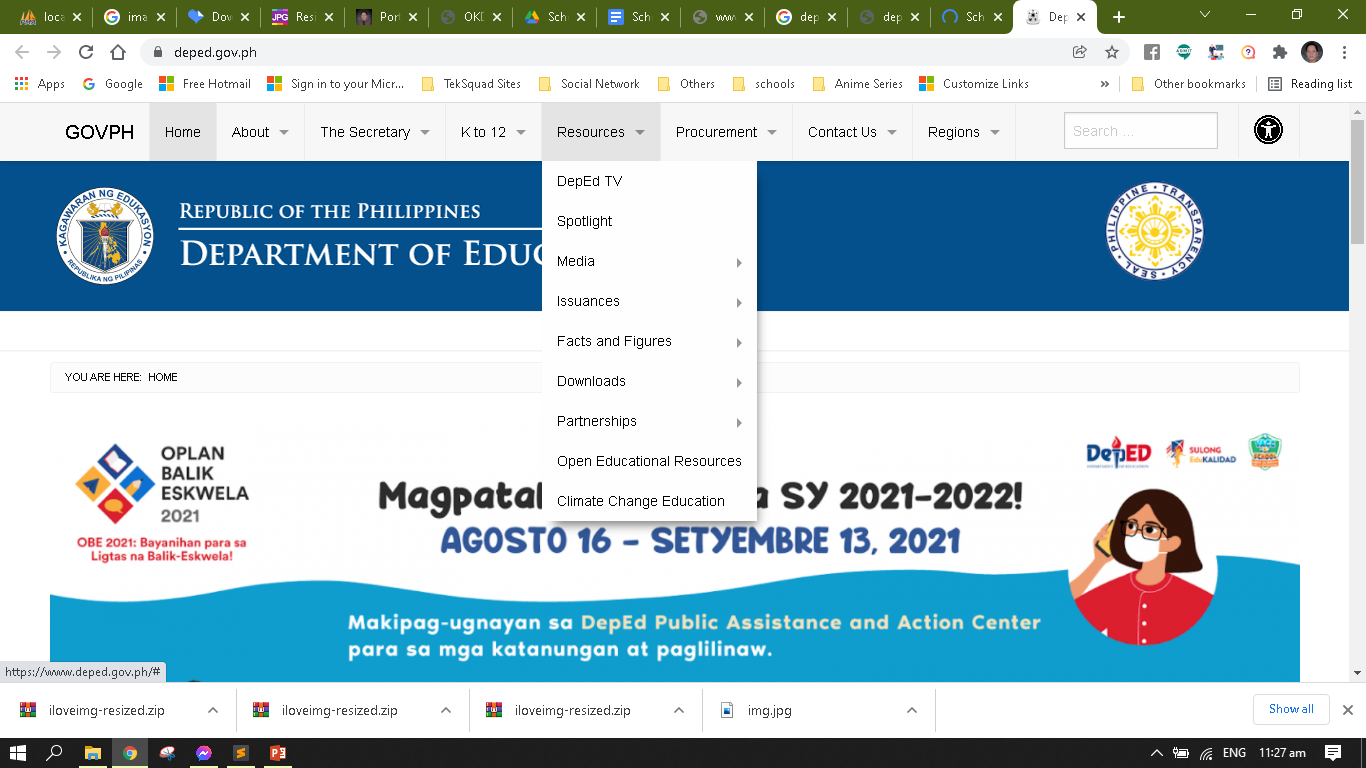The image size is (1366, 768).
Task: Bookmark this page with star icon
Action: 1111,52
